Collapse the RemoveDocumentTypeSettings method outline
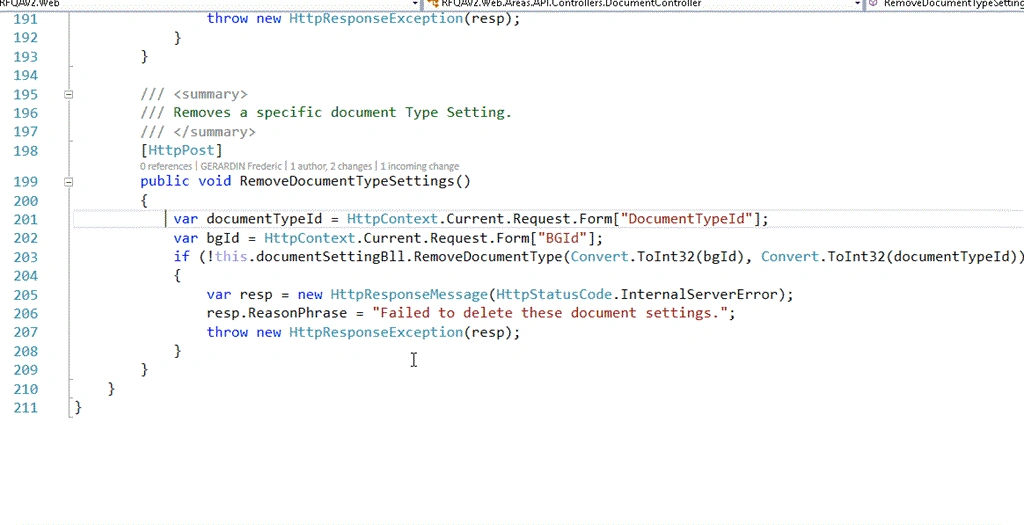Image resolution: width=1024 pixels, height=525 pixels. 68,182
